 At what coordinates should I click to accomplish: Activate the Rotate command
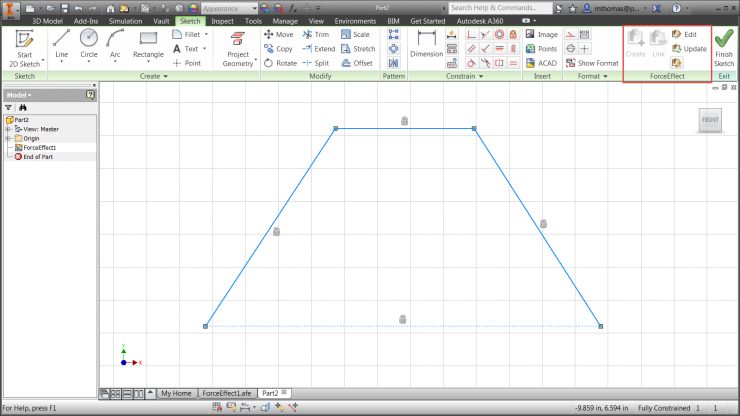pyautogui.click(x=280, y=63)
